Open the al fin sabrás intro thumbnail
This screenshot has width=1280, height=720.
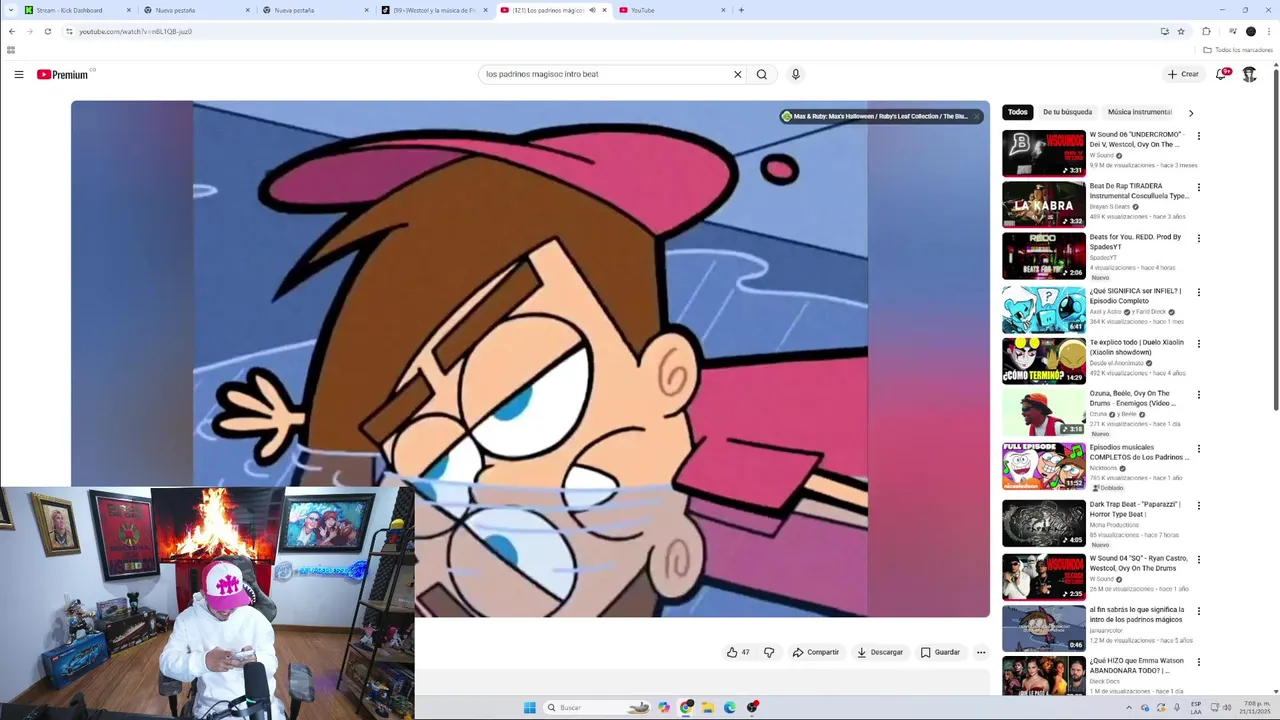click(1044, 628)
